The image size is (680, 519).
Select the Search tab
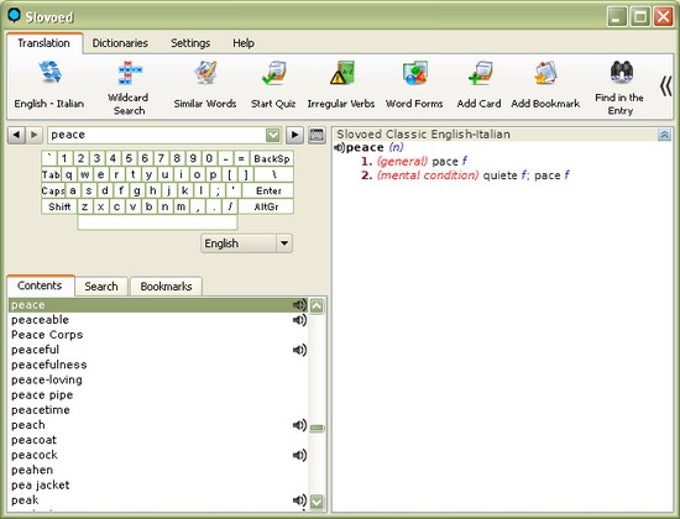101,287
